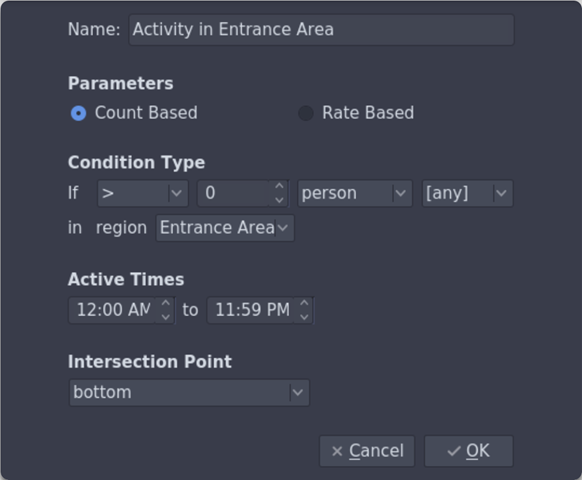Viewport: 582px width, 480px height.
Task: Click into the Name text field
Action: pos(321,30)
